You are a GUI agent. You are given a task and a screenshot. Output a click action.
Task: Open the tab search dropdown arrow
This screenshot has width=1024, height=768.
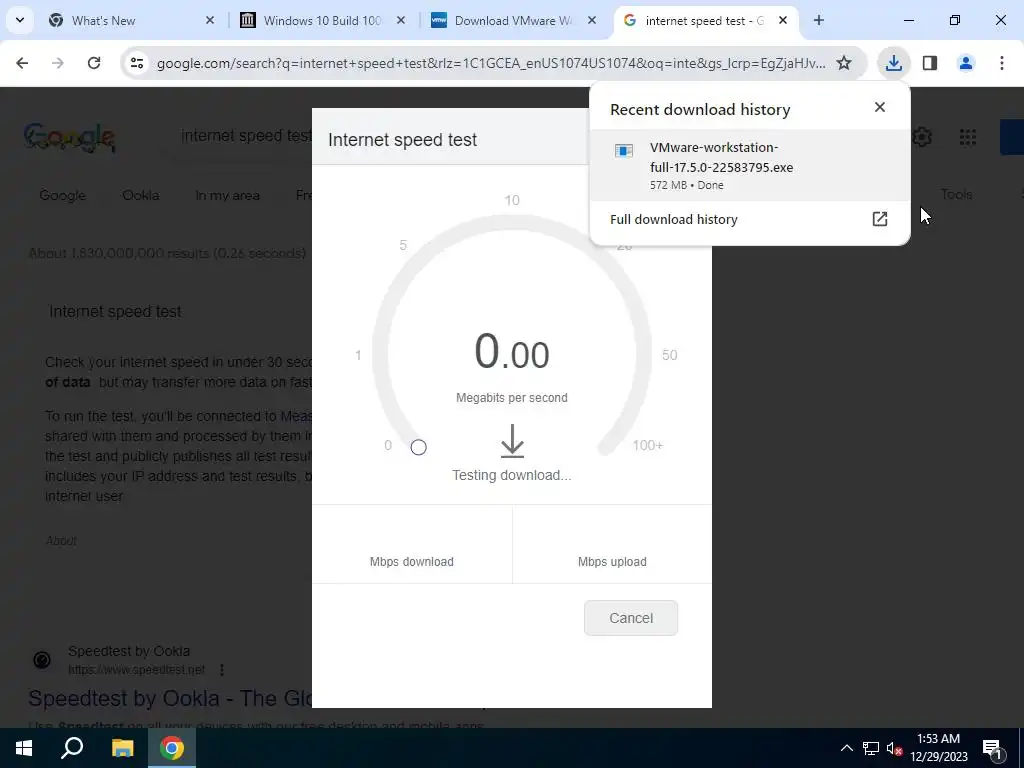click(x=20, y=20)
